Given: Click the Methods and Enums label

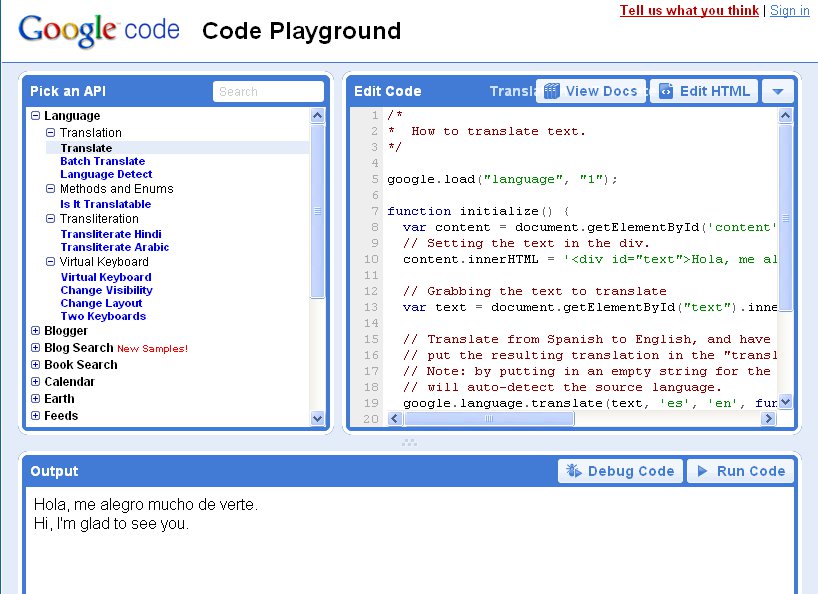Looking at the screenshot, I should (x=117, y=189).
